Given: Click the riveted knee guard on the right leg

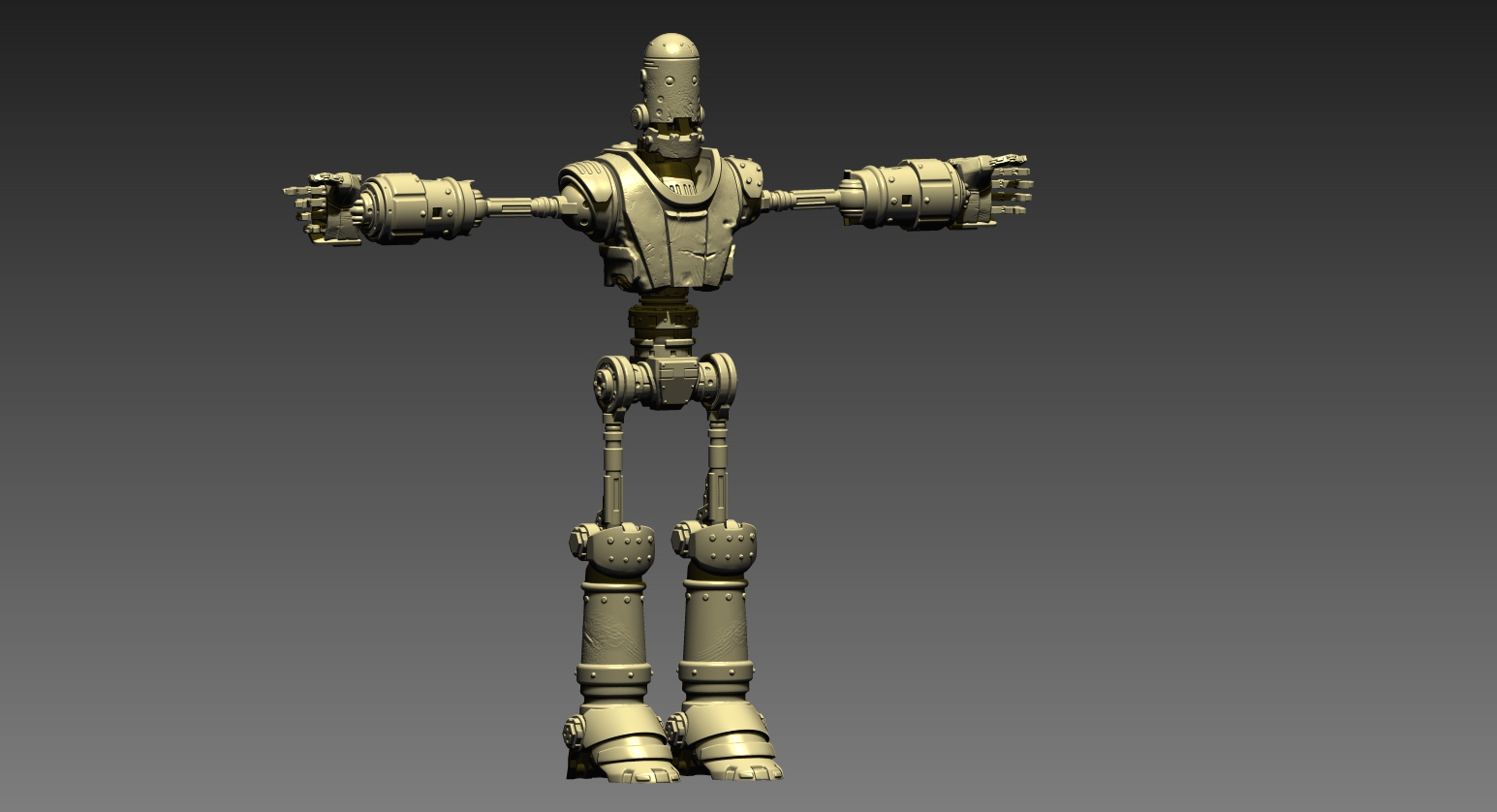Looking at the screenshot, I should (x=715, y=547).
